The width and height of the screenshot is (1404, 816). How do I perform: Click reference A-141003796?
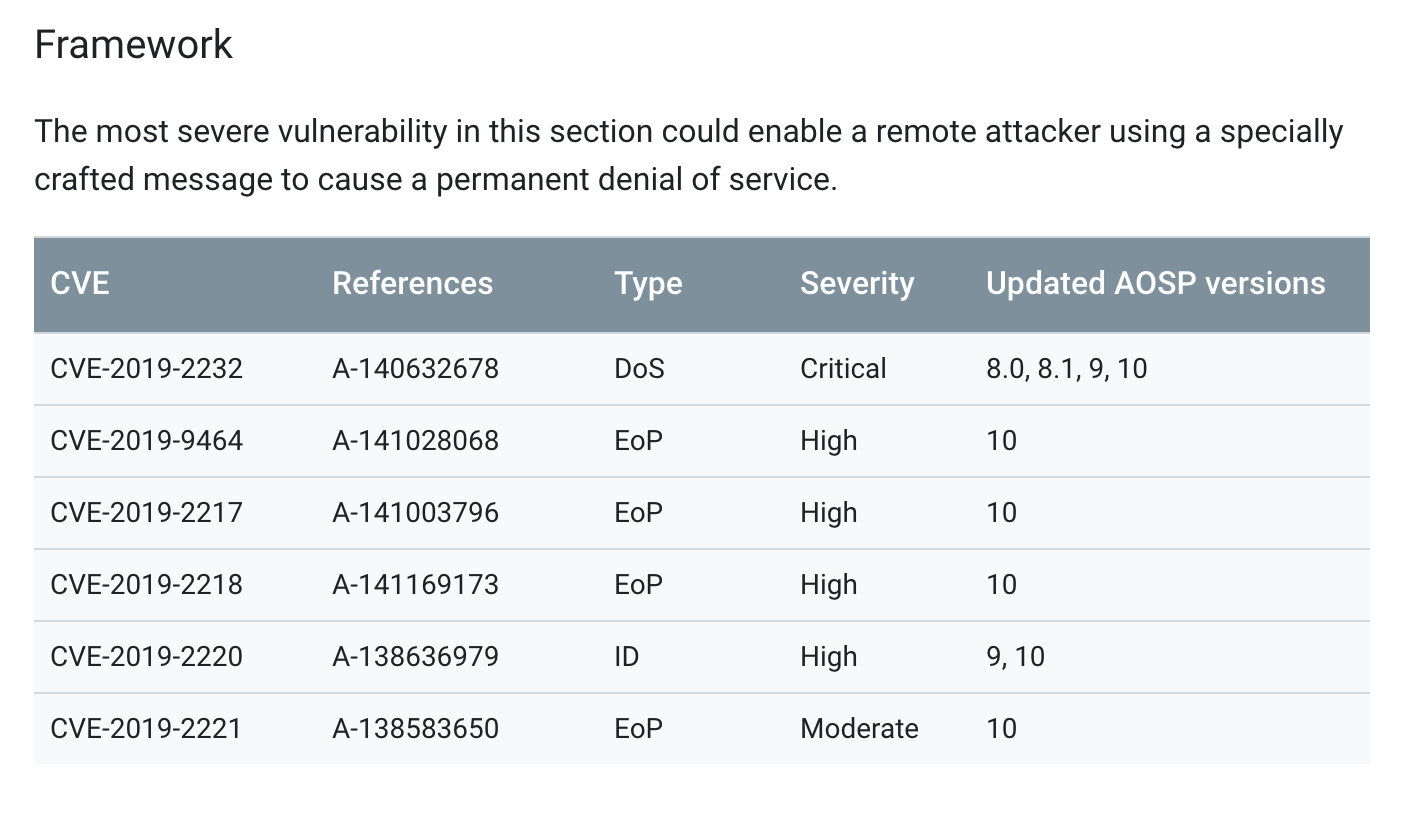pos(415,513)
